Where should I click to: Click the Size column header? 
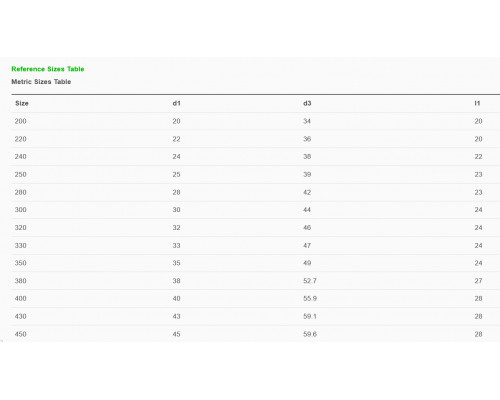point(22,103)
